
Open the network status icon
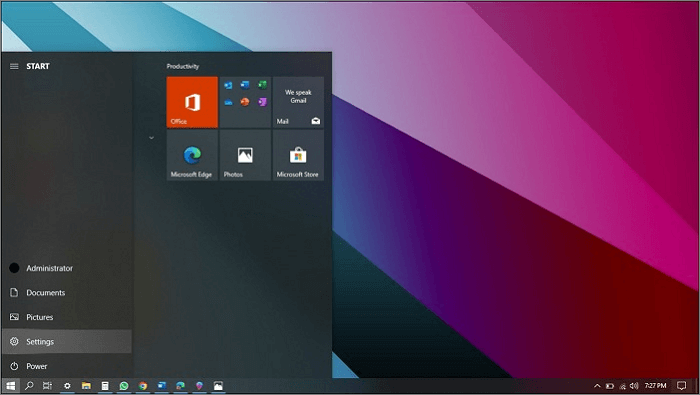coord(622,386)
